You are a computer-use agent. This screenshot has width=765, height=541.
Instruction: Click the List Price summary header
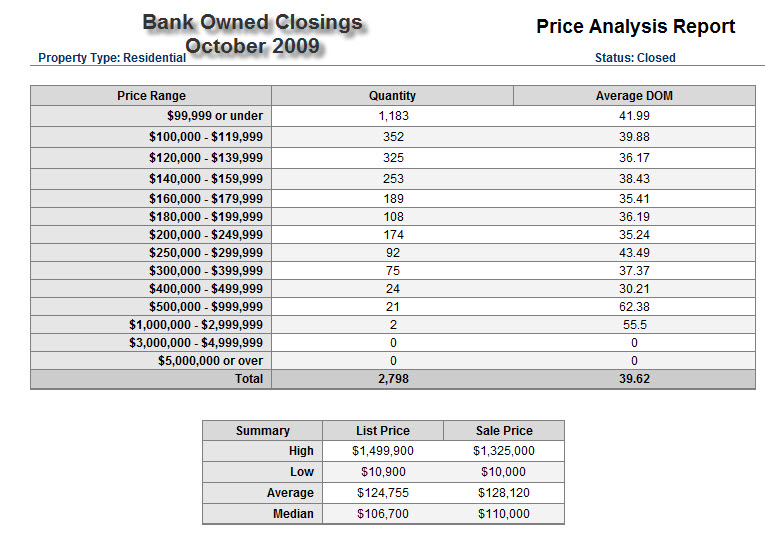(x=383, y=431)
